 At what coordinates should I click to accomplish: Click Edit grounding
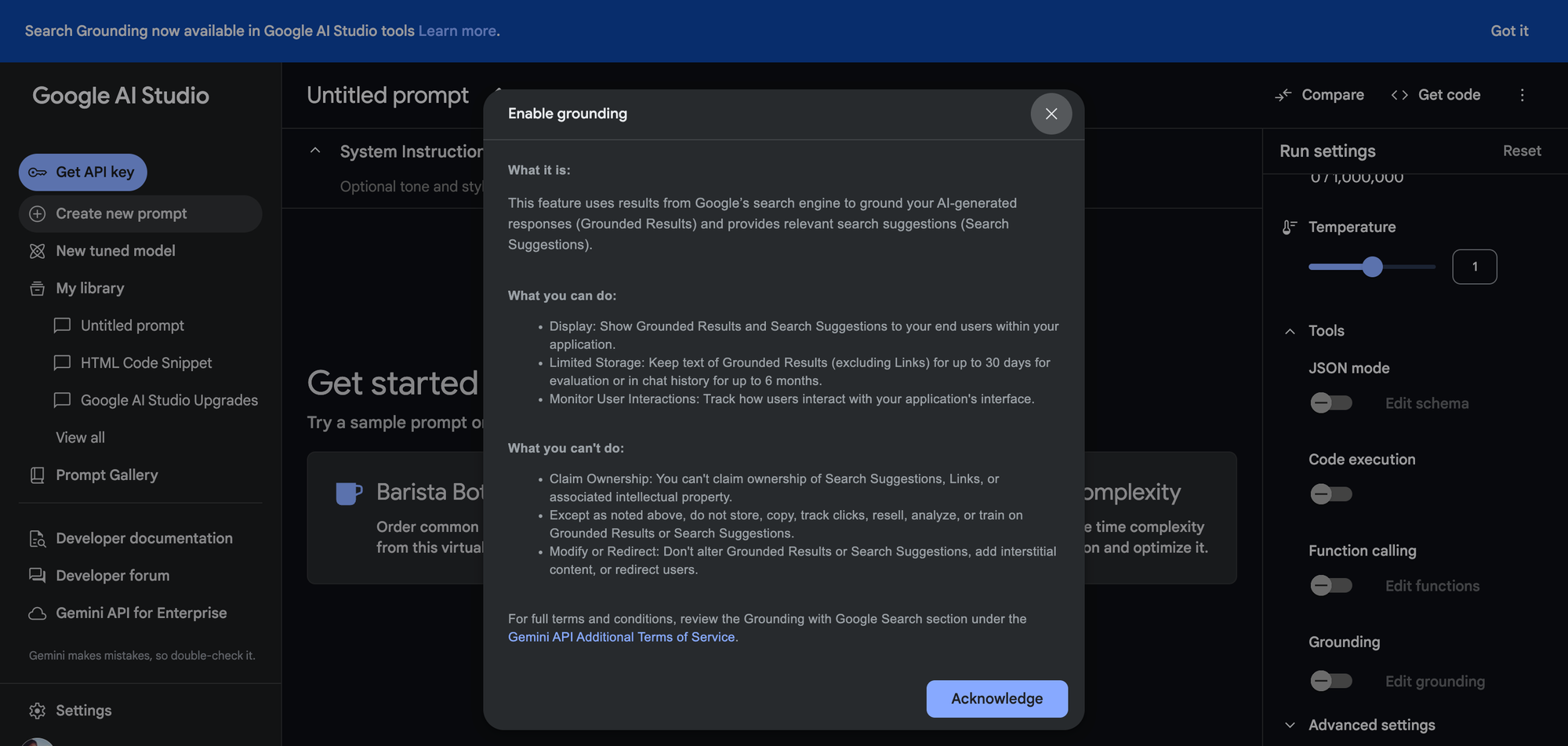click(1435, 682)
